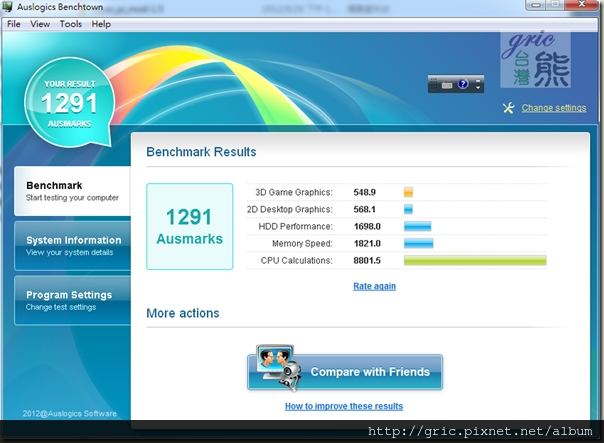Click the More actions heading

click(183, 313)
